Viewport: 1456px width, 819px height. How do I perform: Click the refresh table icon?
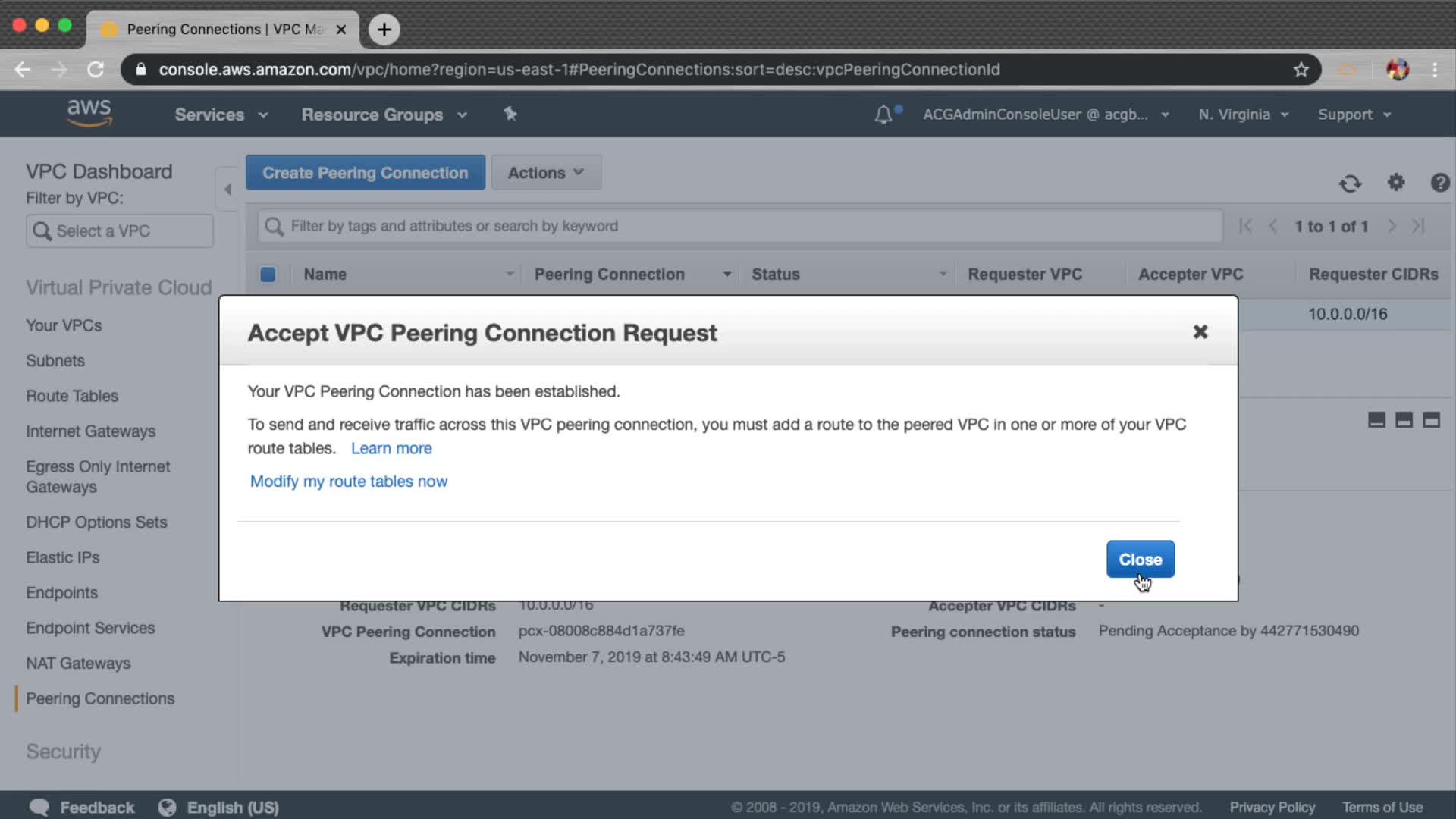[1350, 184]
